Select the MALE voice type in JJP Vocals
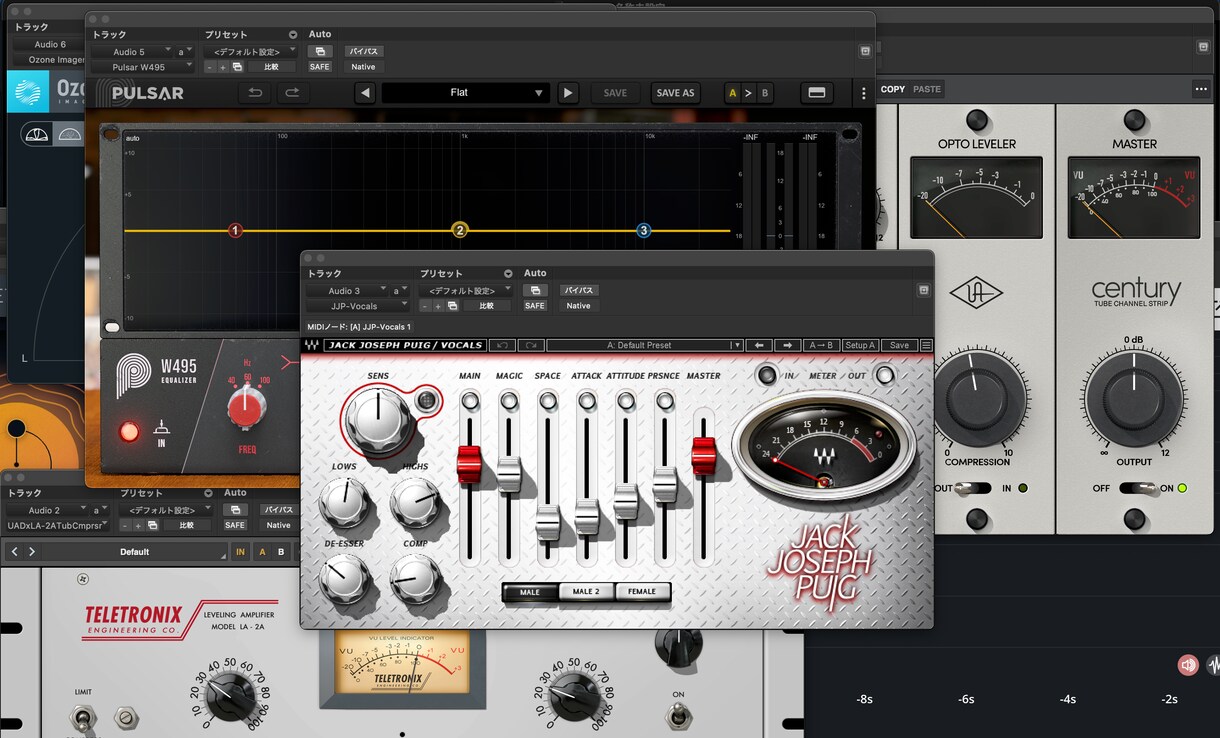The image size is (1220, 738). click(x=530, y=592)
